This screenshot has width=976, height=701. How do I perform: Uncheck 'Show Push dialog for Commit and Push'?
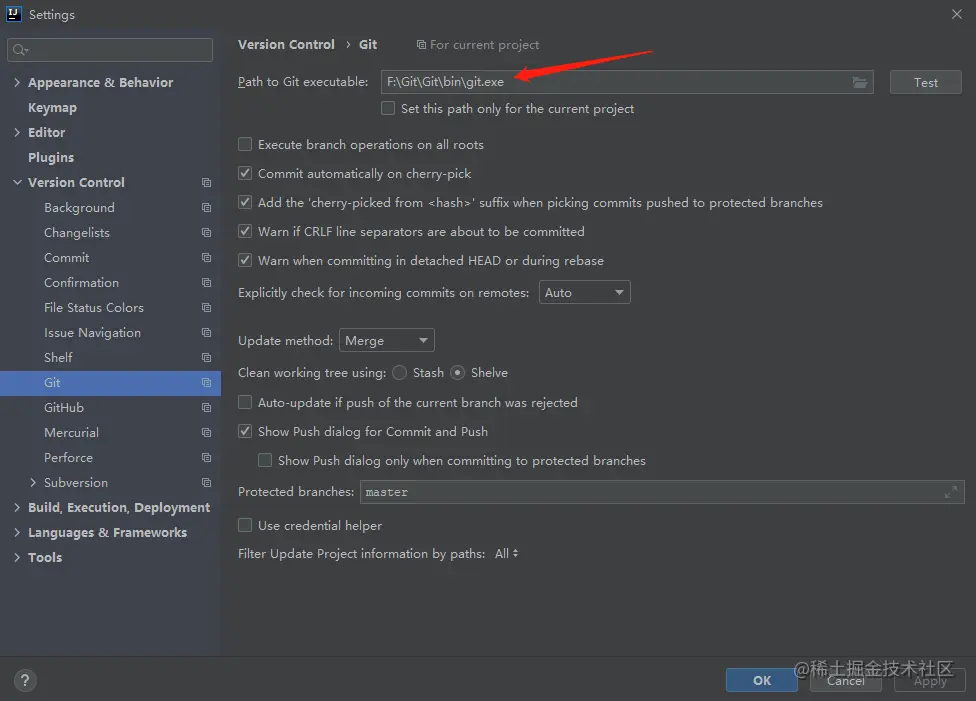[245, 431]
